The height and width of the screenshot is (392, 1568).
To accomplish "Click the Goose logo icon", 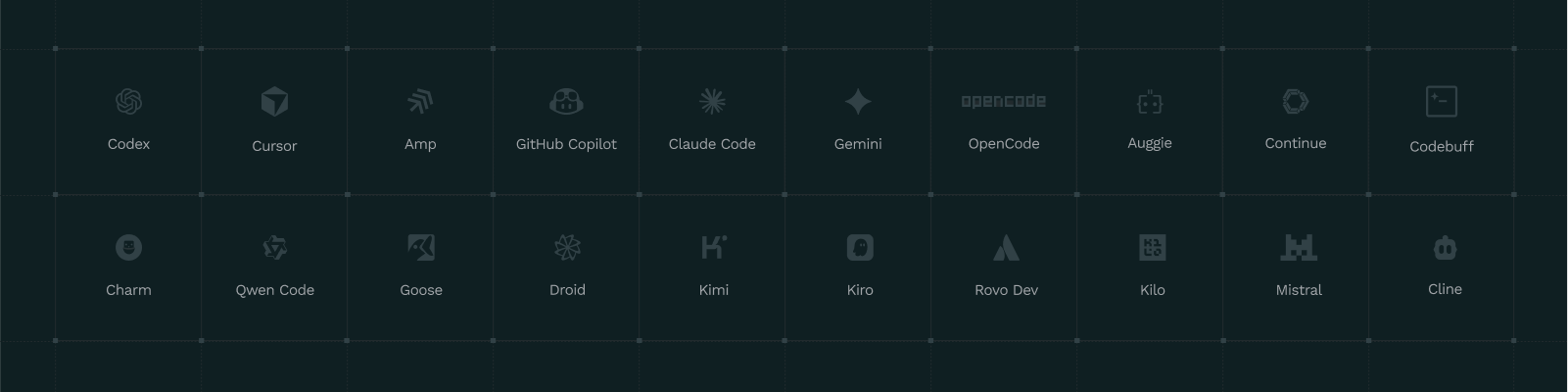I will pos(421,247).
